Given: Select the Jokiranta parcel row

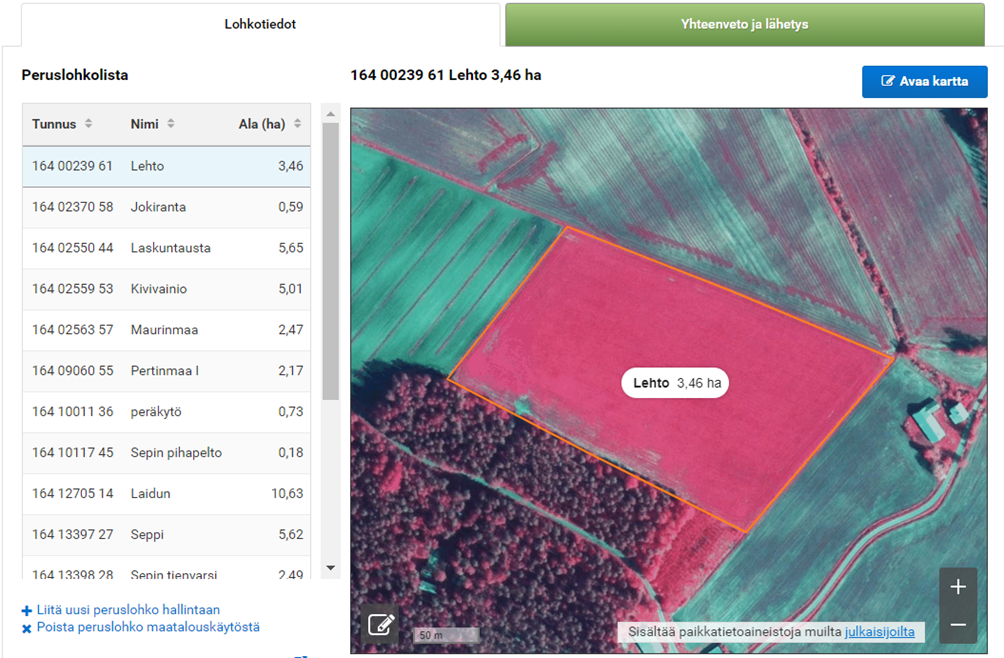Looking at the screenshot, I should [x=166, y=207].
